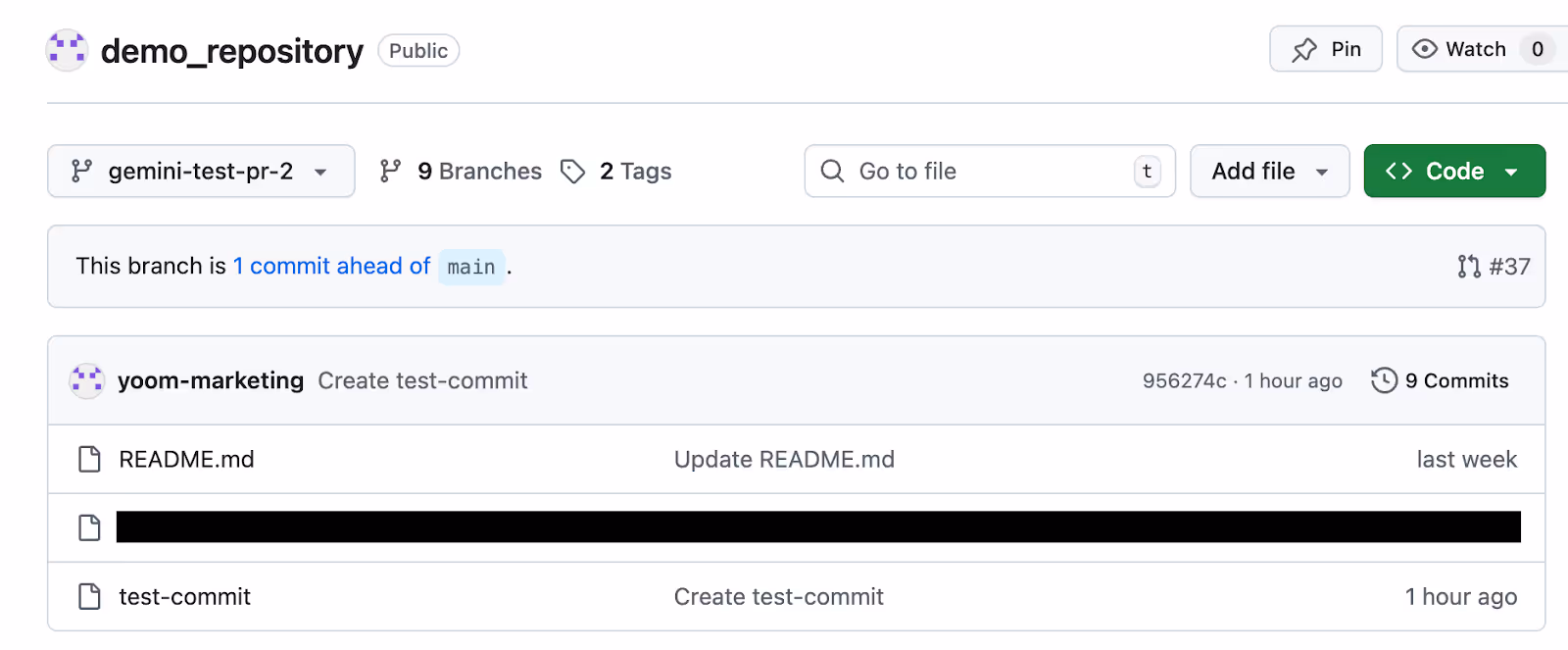Click the file icon in the redacted row
The width and height of the screenshot is (1568, 650).
pyautogui.click(x=89, y=527)
